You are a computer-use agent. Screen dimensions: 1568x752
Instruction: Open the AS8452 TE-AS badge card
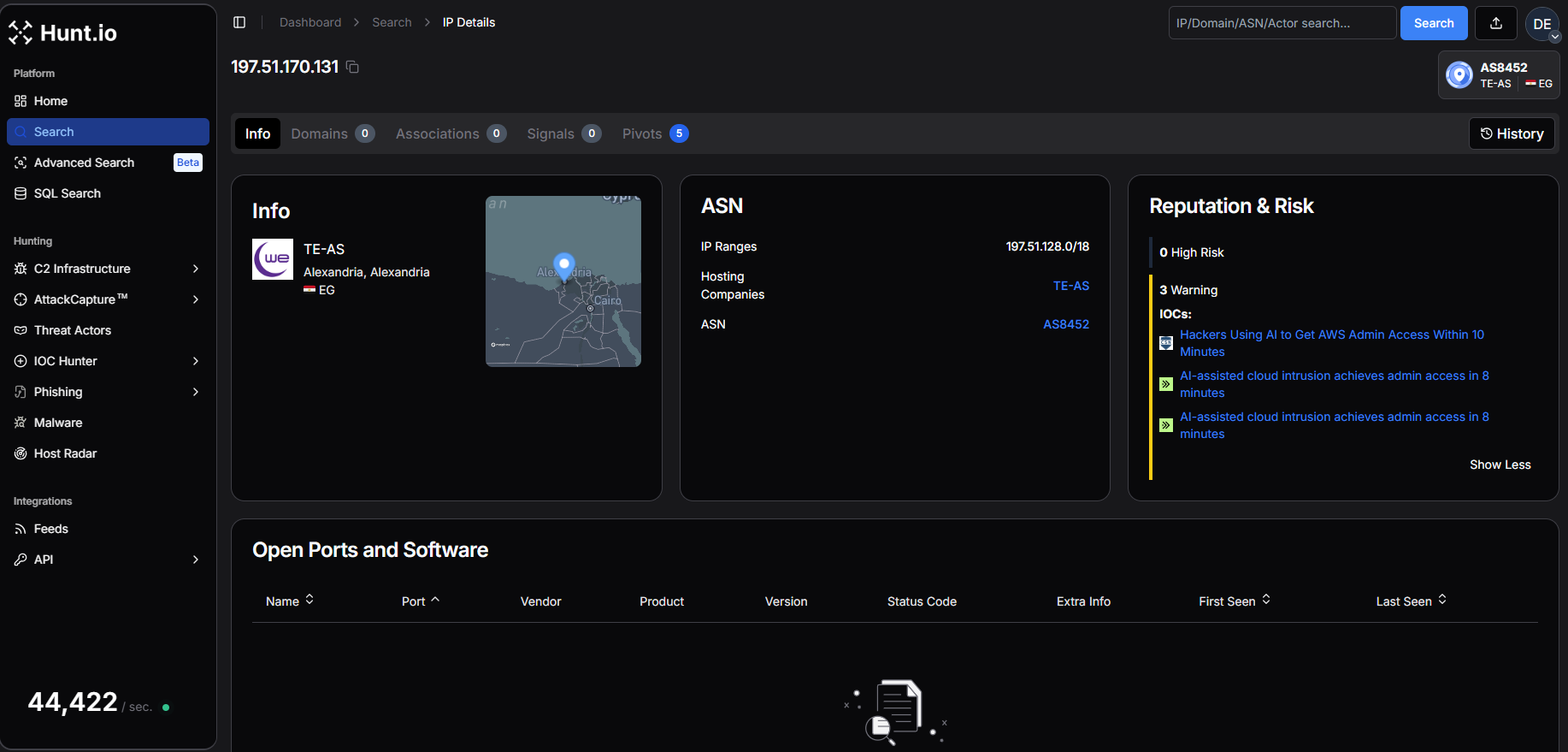click(1499, 75)
